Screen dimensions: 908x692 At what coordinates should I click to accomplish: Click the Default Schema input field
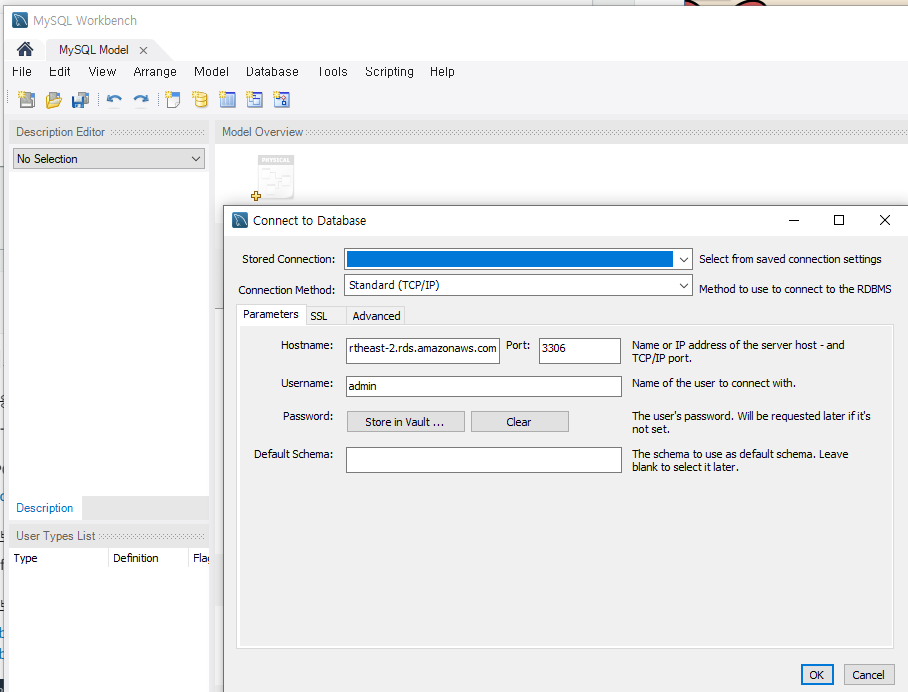[x=484, y=460]
